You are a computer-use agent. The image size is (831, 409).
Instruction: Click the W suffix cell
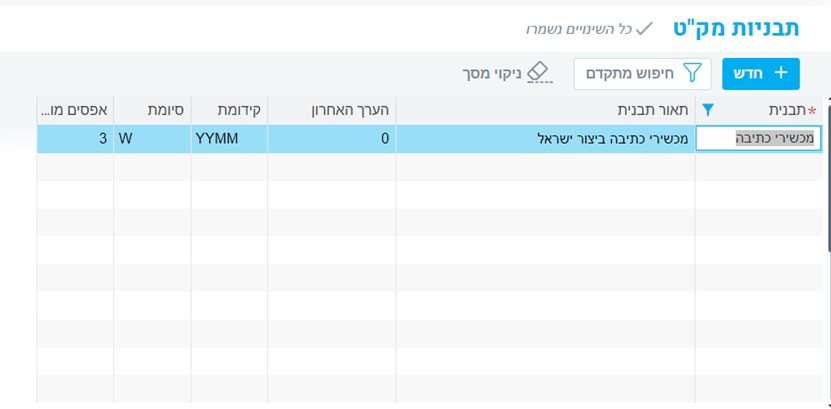point(151,139)
